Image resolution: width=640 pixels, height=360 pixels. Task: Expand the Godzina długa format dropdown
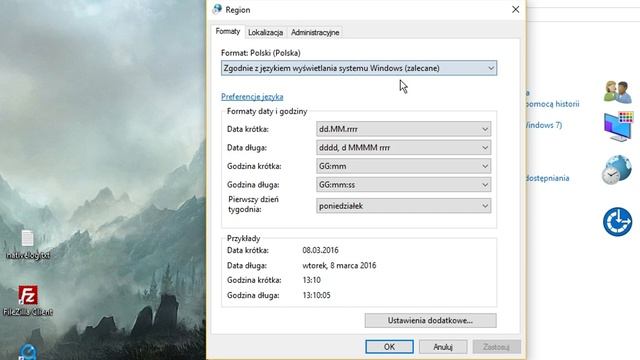point(403,185)
